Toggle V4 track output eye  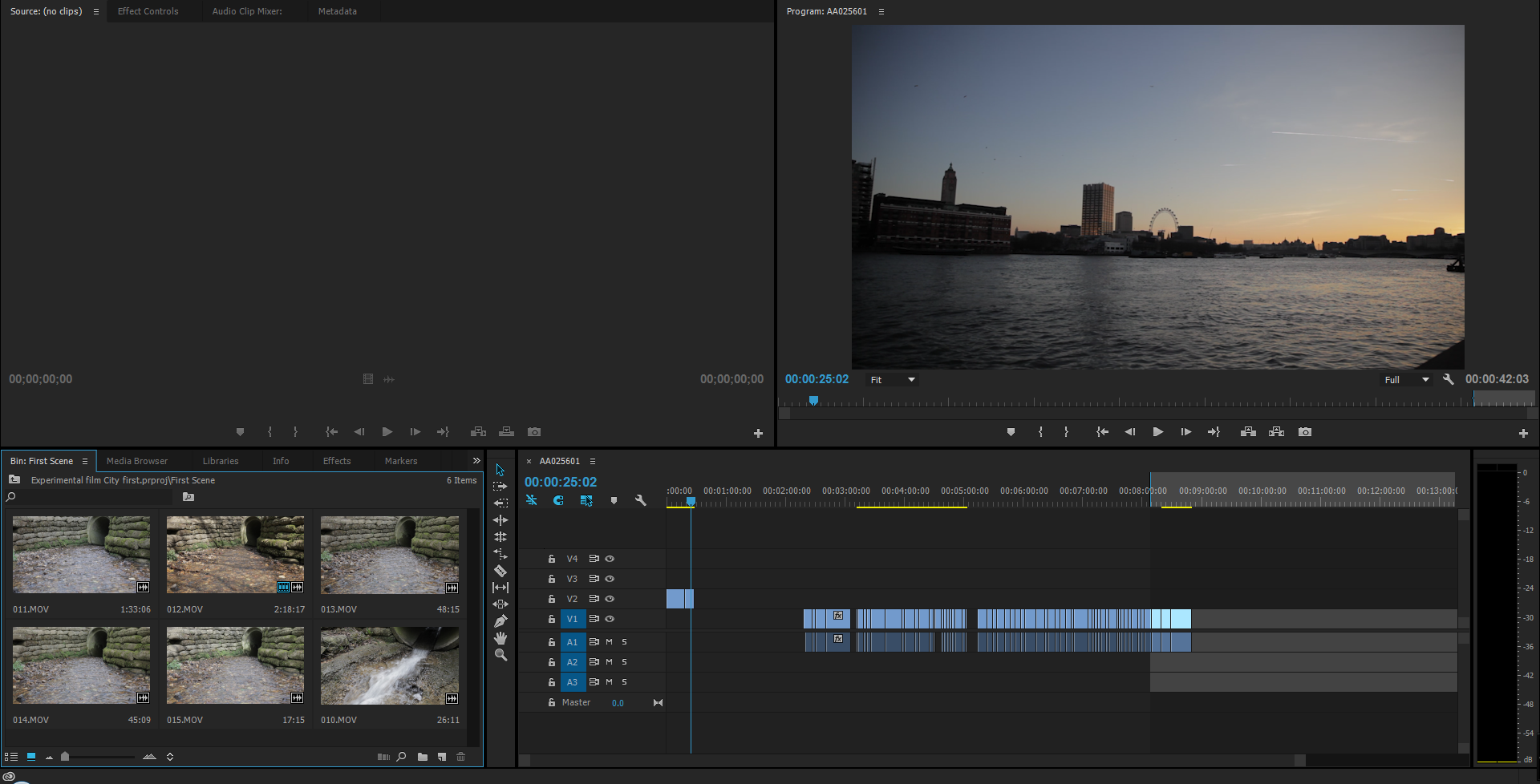[x=610, y=559]
